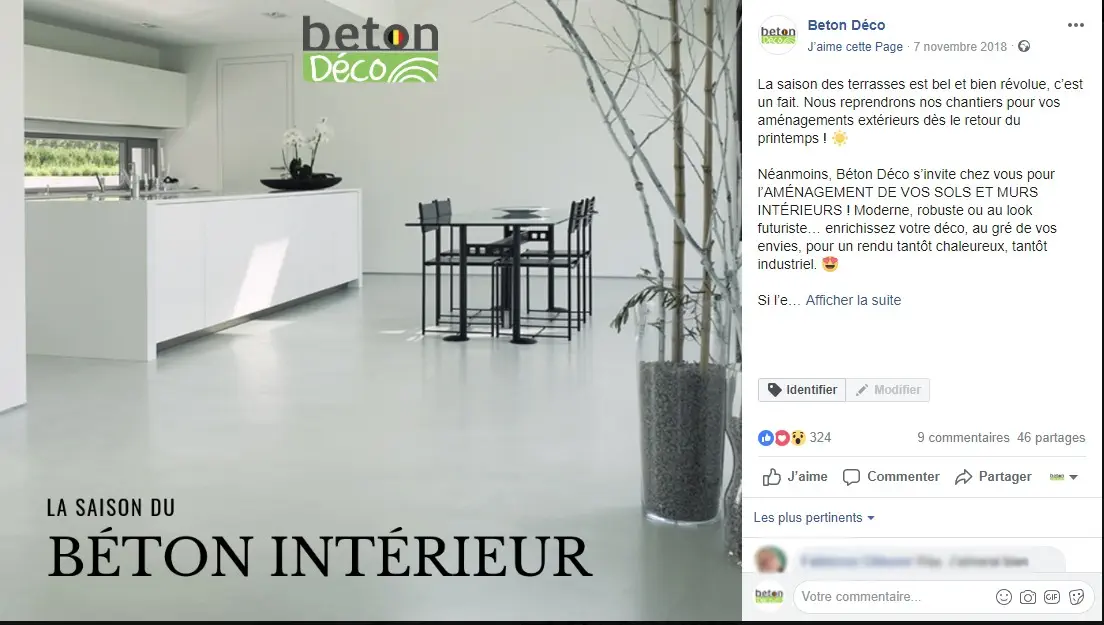This screenshot has width=1104, height=625.
Task: Click the Beton Déco profile picture
Action: click(777, 34)
